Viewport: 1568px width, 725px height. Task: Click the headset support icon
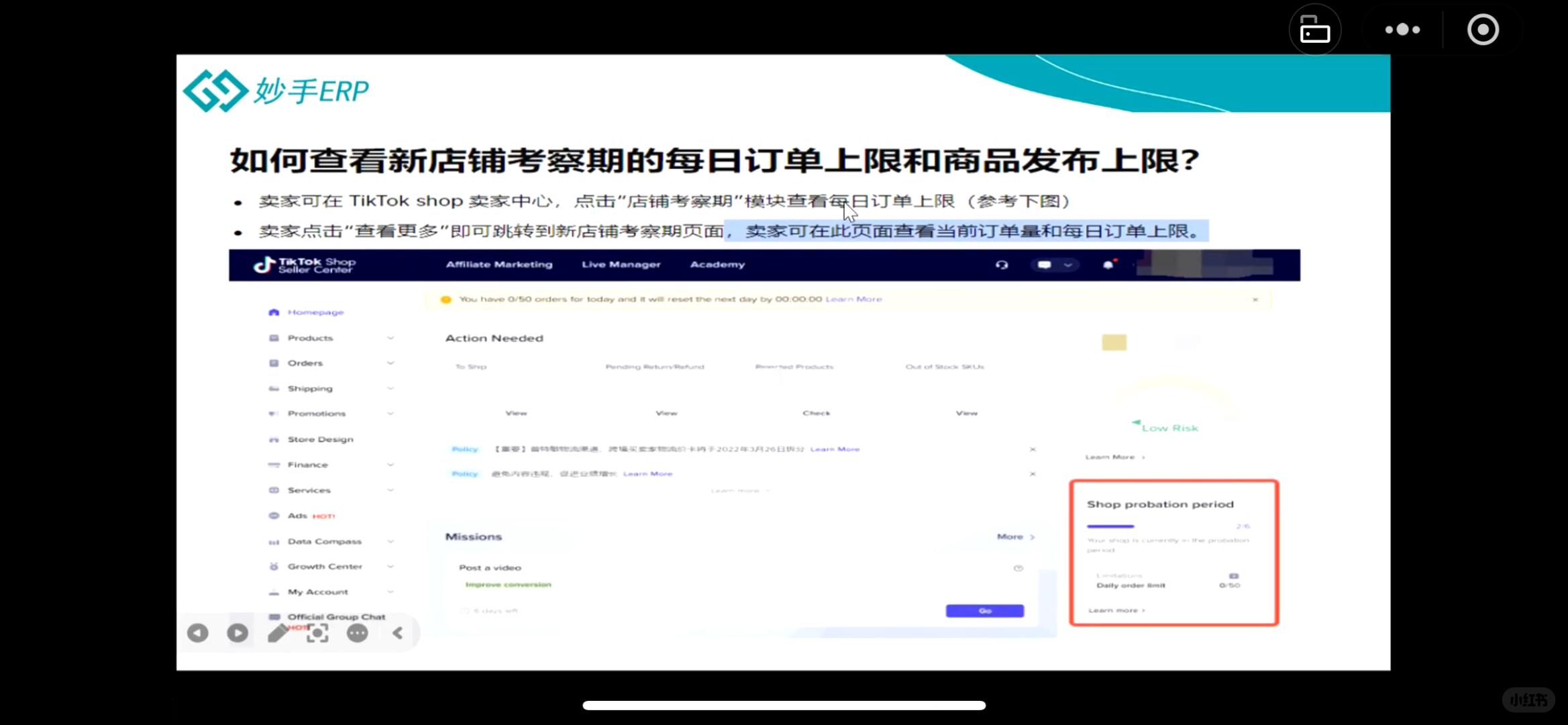pos(1002,264)
